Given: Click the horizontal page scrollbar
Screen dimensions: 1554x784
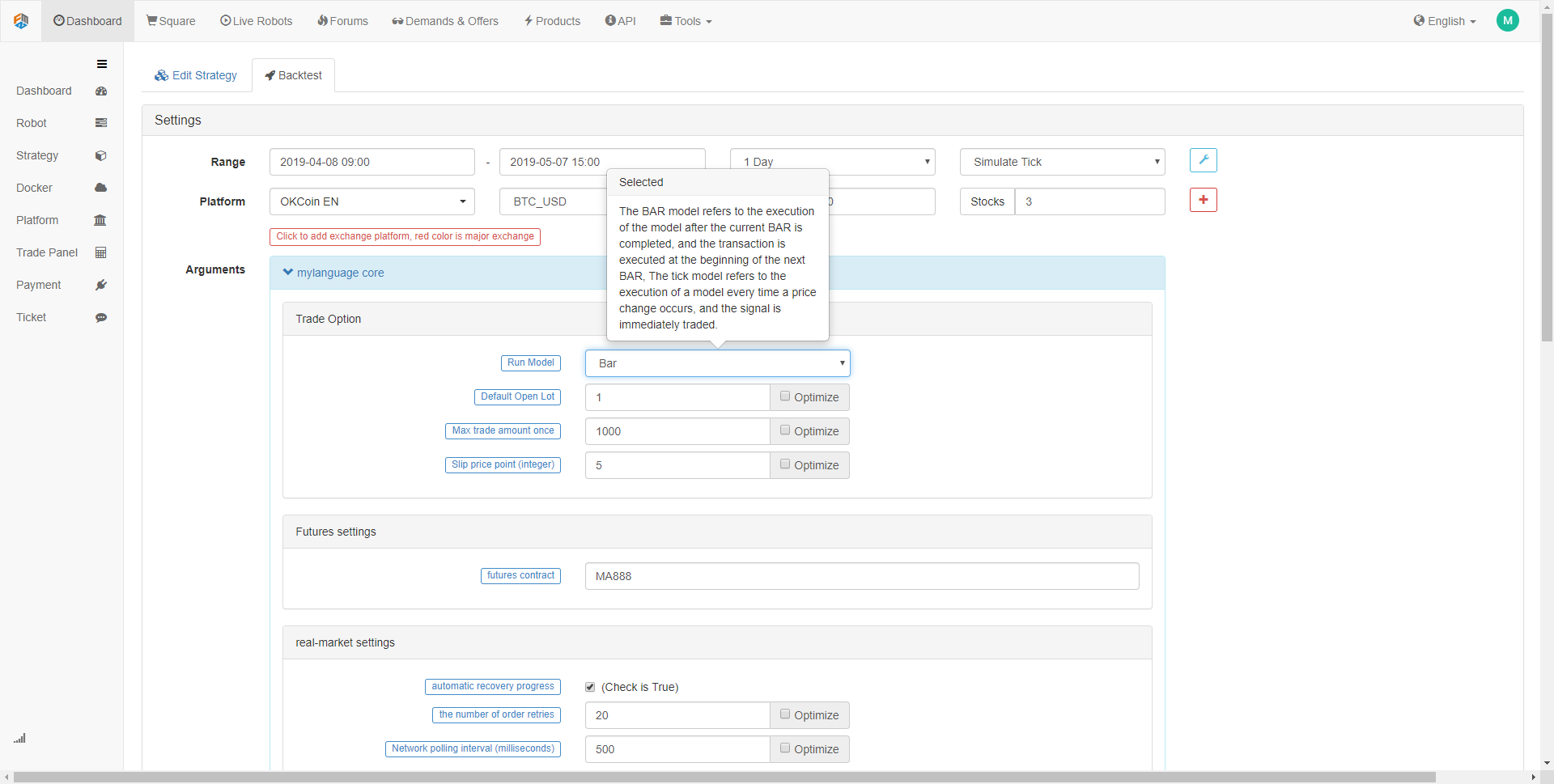Looking at the screenshot, I should 724,778.
